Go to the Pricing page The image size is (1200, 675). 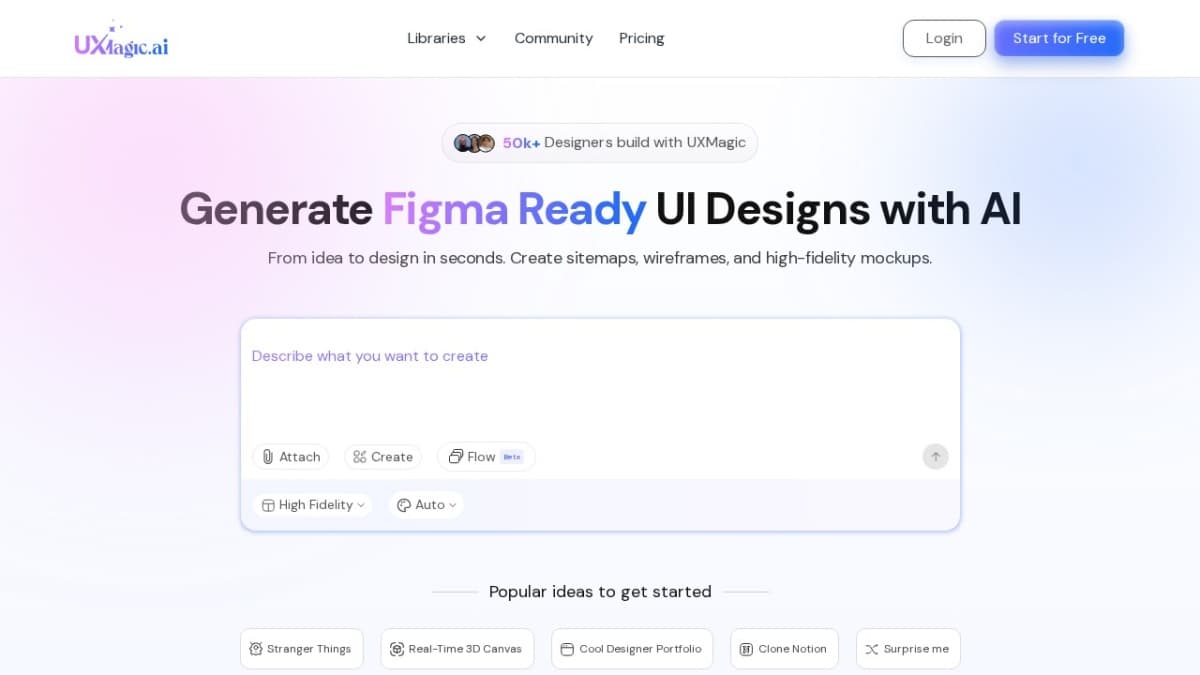point(641,38)
